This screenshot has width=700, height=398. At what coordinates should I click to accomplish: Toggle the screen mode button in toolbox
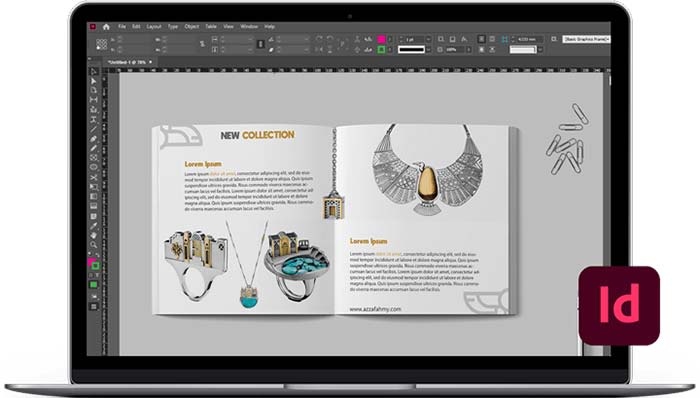point(93,307)
